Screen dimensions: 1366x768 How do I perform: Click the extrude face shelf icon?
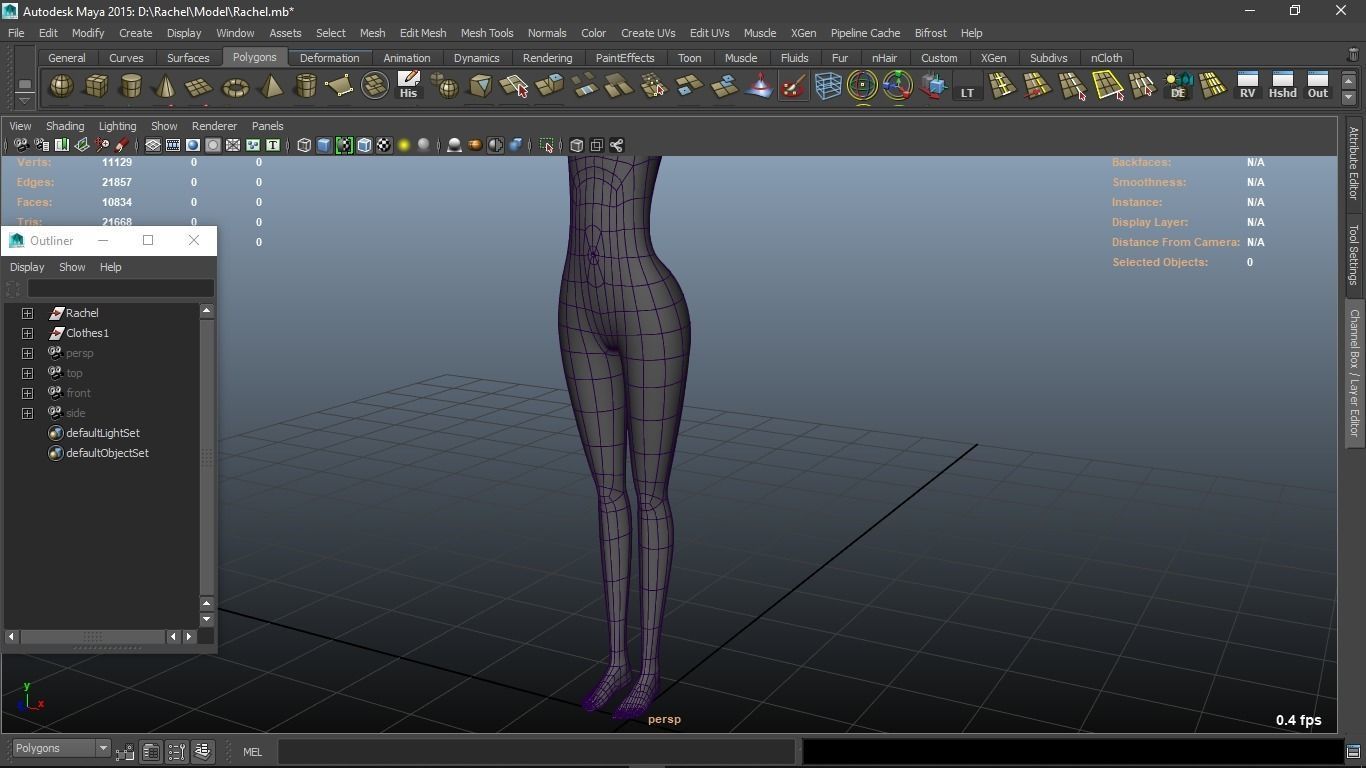(549, 87)
